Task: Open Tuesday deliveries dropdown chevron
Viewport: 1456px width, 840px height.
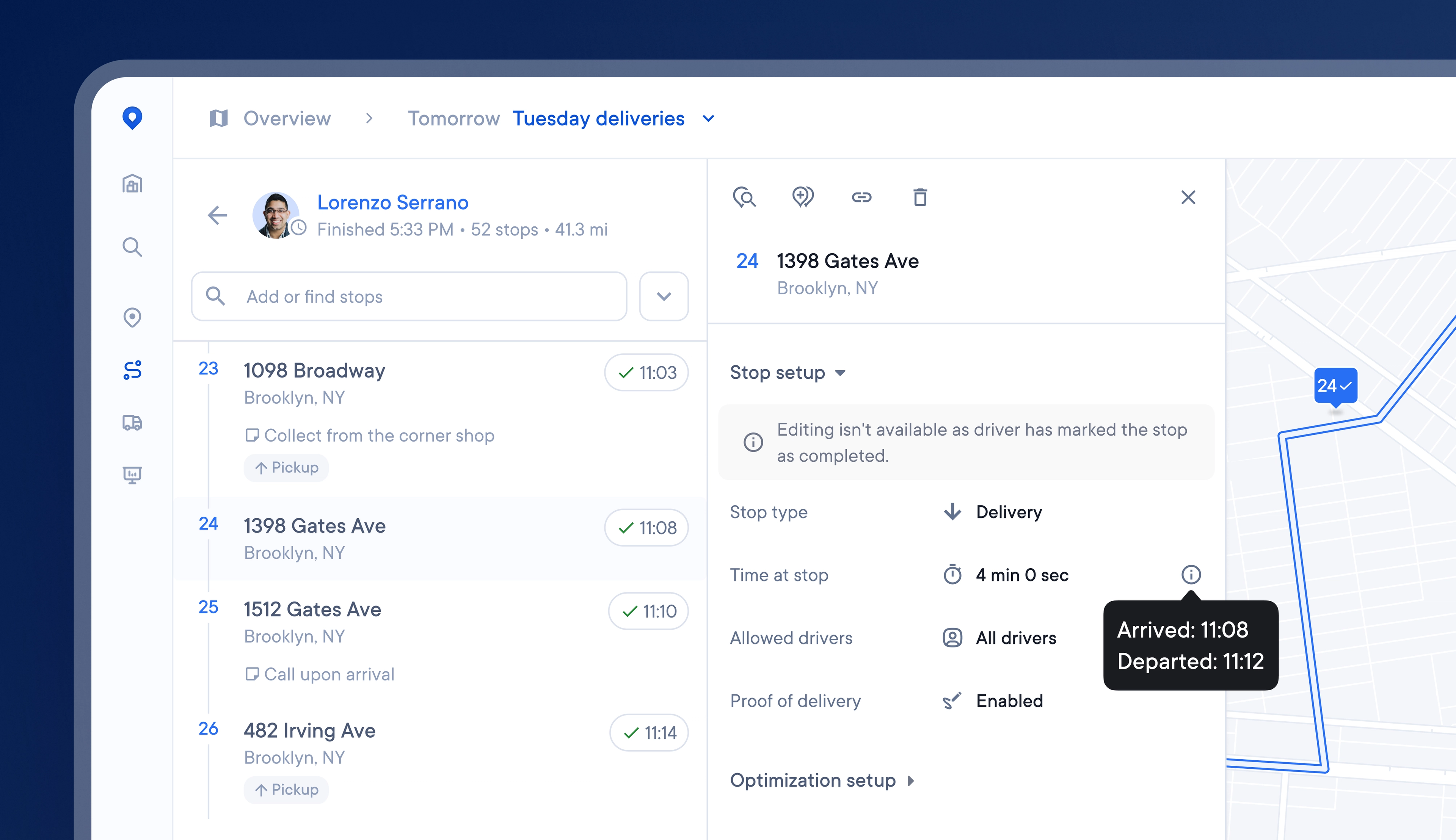Action: click(708, 119)
